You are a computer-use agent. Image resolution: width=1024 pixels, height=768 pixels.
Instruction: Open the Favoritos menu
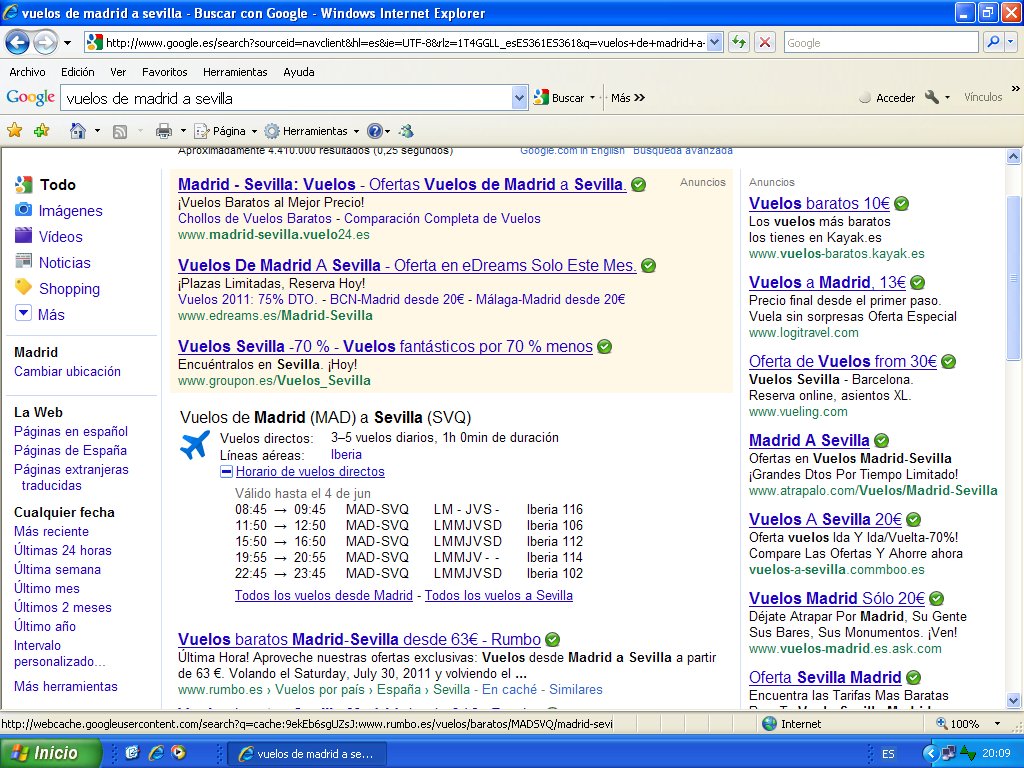(x=164, y=72)
